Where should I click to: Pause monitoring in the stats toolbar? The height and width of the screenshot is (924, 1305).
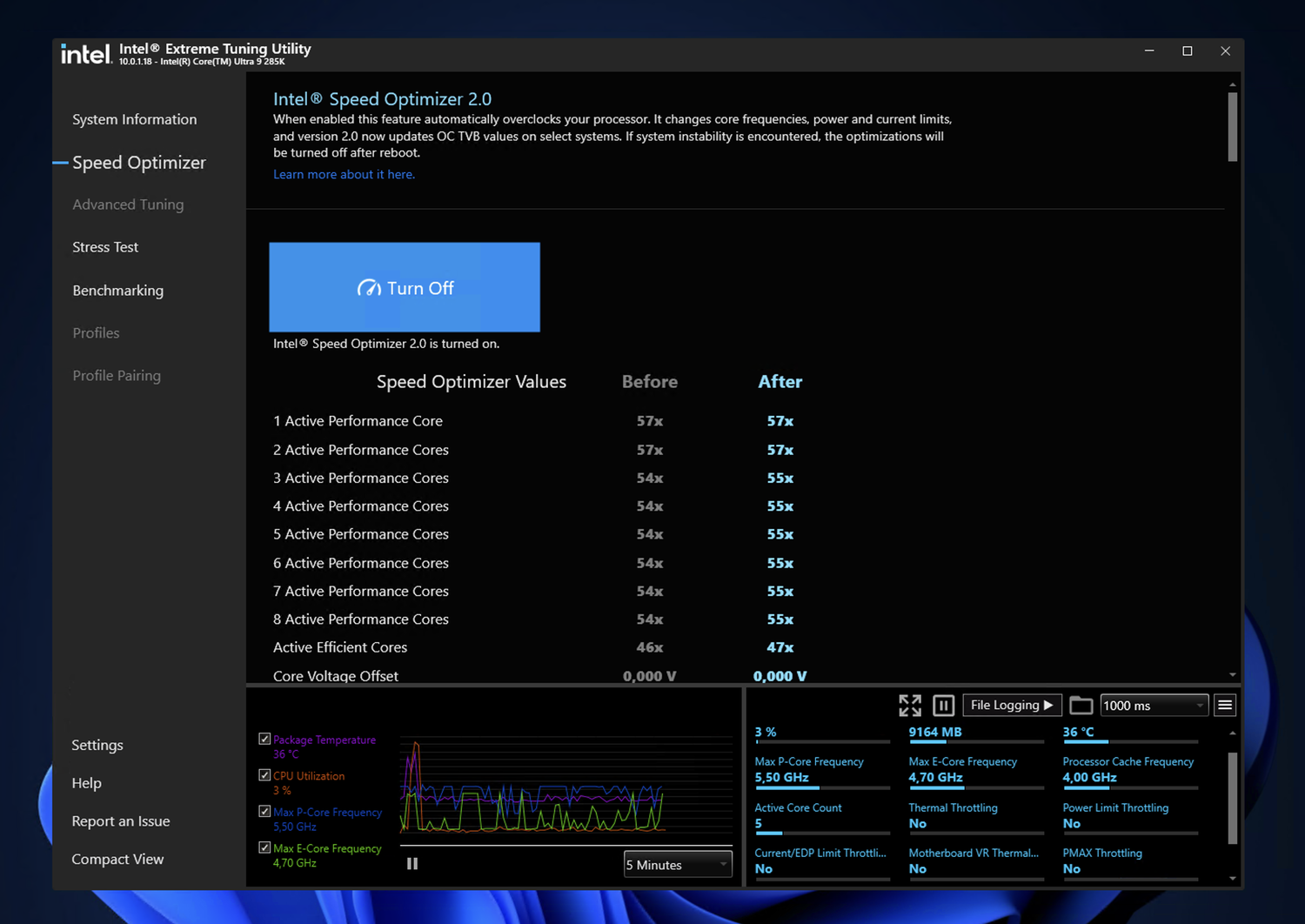(x=943, y=705)
